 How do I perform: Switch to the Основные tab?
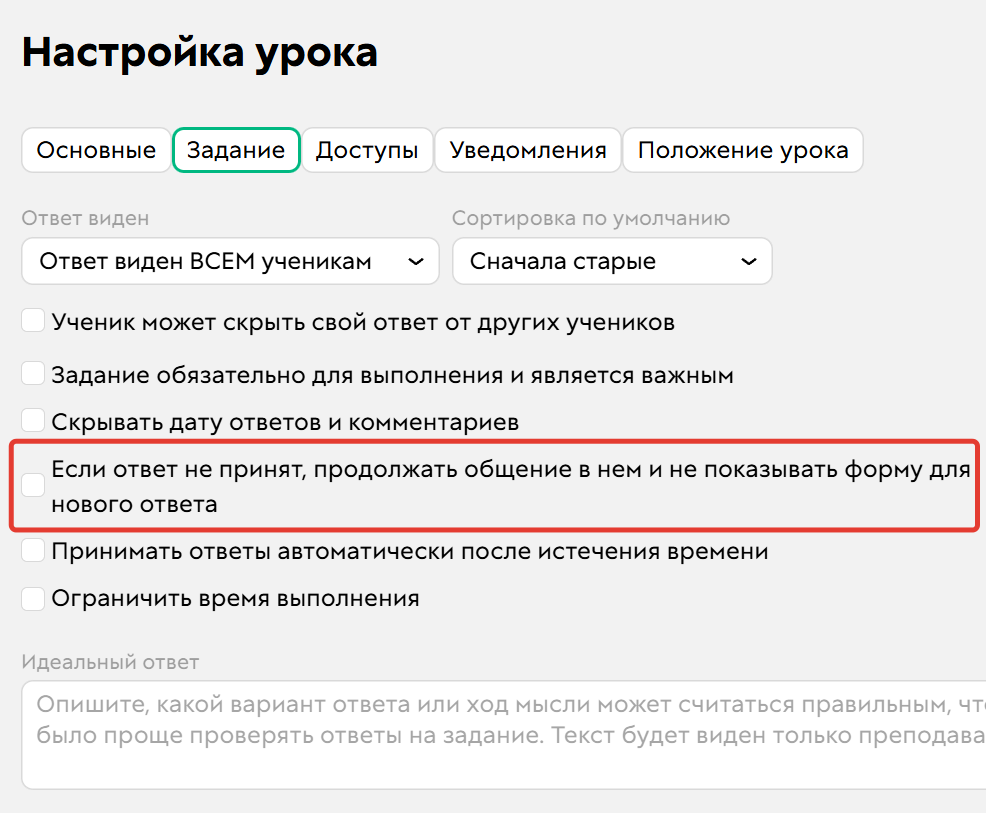click(x=96, y=150)
